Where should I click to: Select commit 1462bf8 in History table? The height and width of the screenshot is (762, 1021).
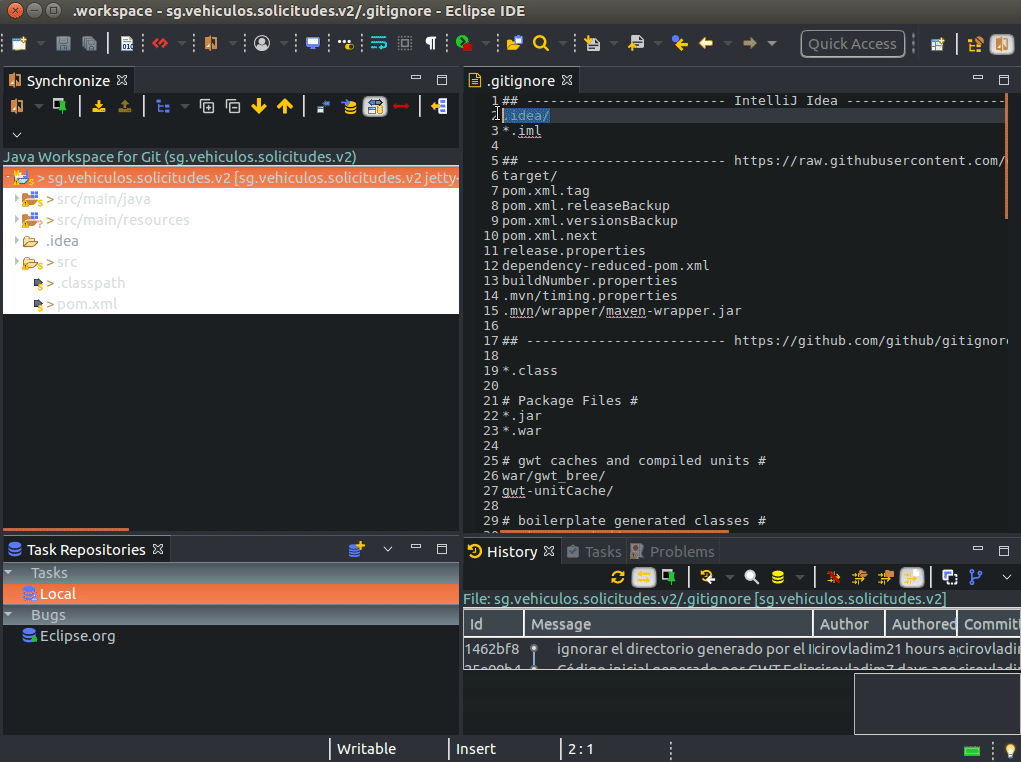coord(741,649)
